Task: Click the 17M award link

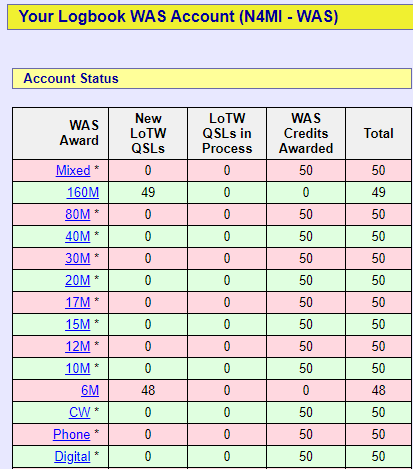Action: click(x=78, y=303)
